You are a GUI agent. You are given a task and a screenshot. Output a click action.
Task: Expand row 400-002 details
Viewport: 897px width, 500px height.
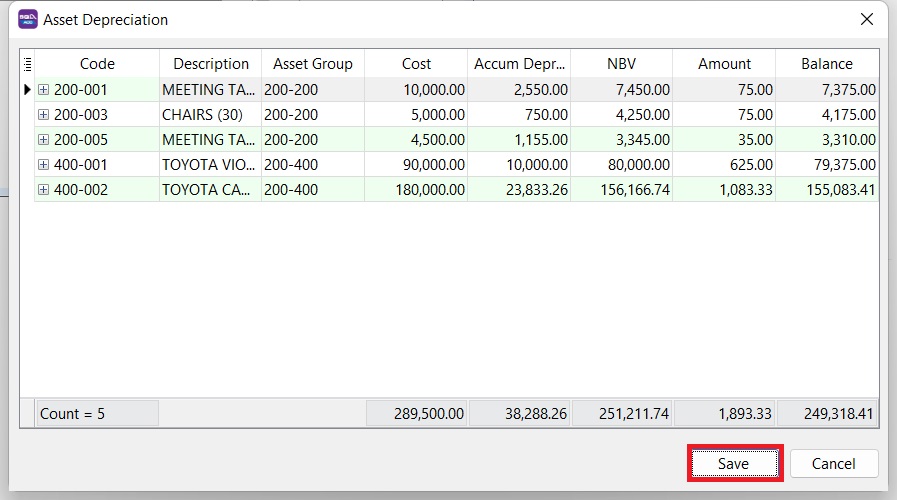(43, 189)
